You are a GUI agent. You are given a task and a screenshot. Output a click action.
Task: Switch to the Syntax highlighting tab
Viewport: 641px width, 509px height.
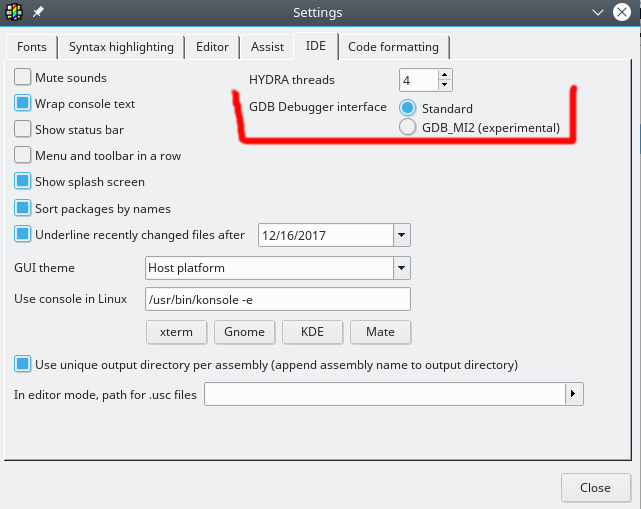pyautogui.click(x=121, y=47)
